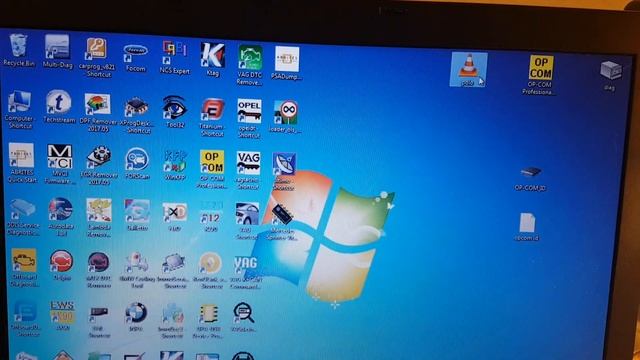Select the loader infinity-sign shortcut

pos(286,113)
